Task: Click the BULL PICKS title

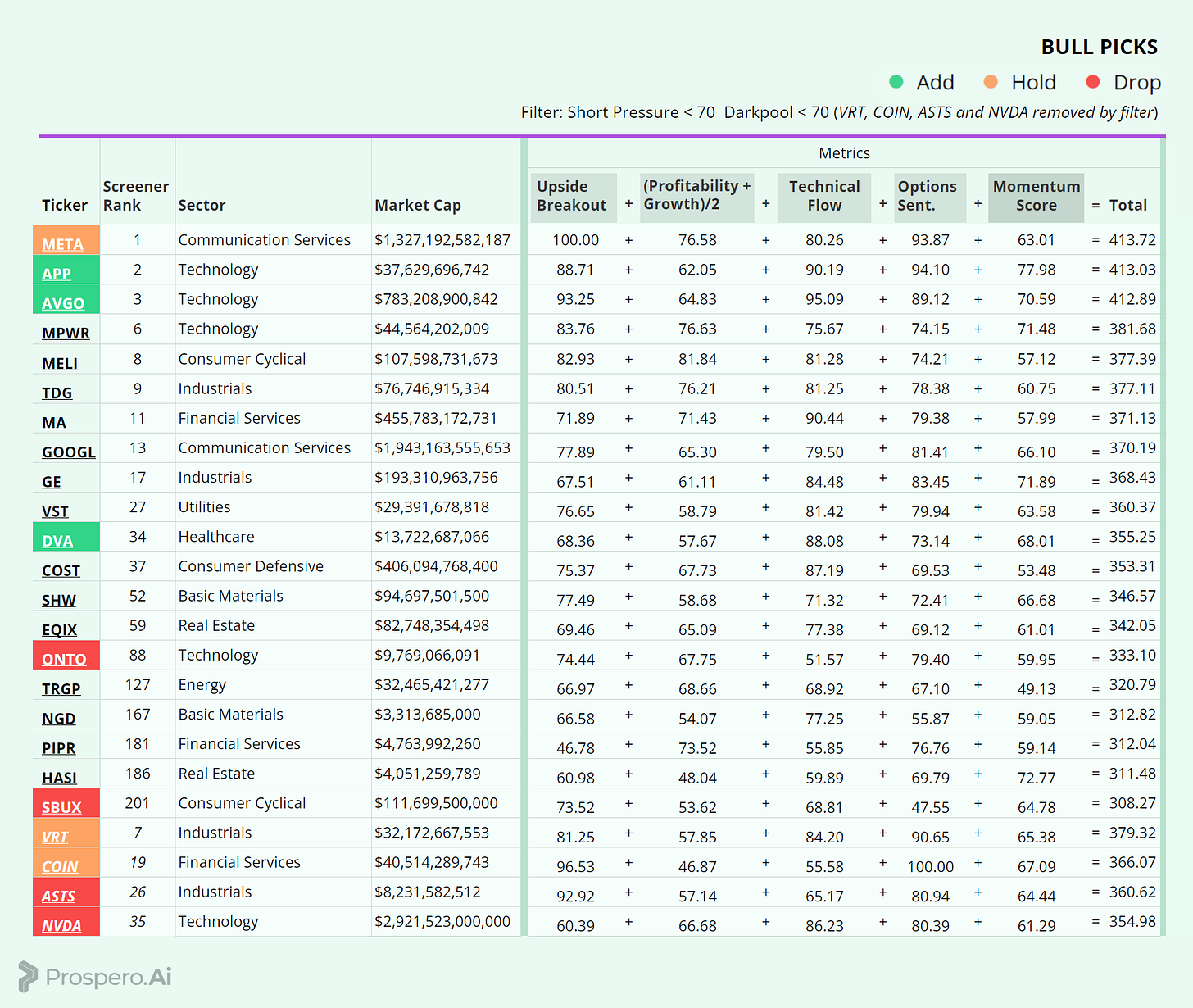Action: pyautogui.click(x=1100, y=47)
